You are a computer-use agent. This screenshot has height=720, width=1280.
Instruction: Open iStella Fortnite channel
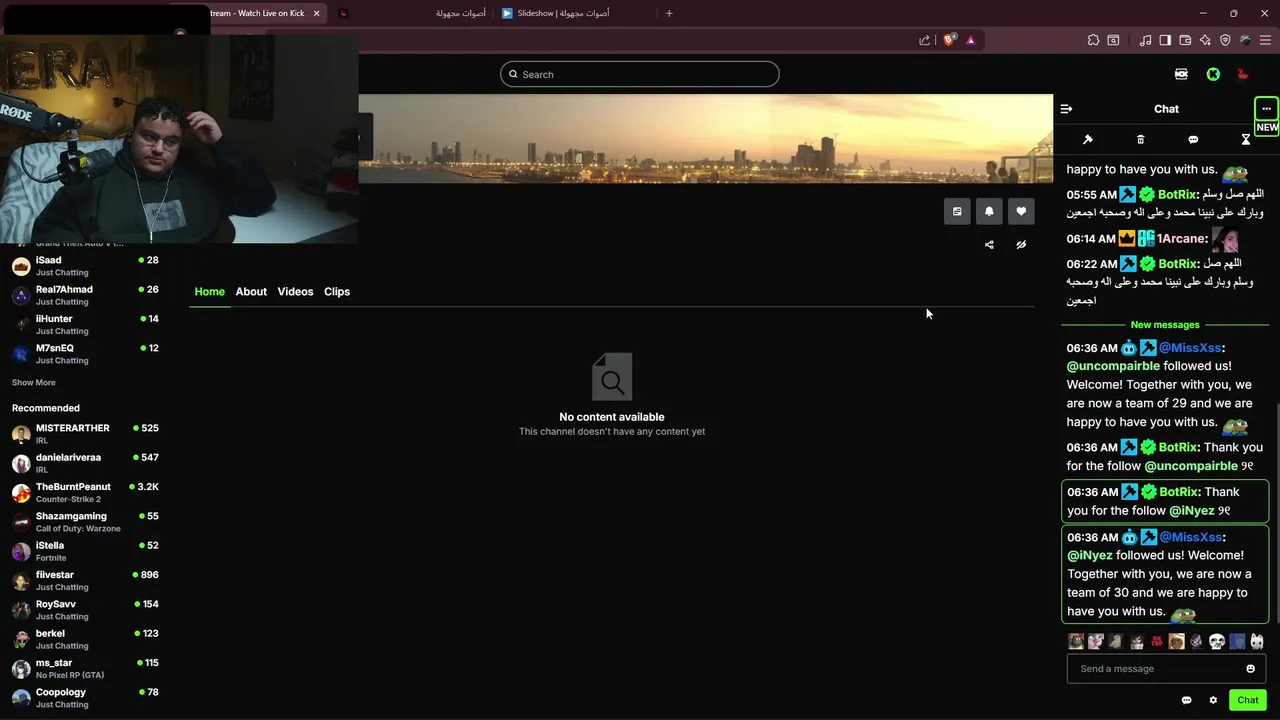85,551
